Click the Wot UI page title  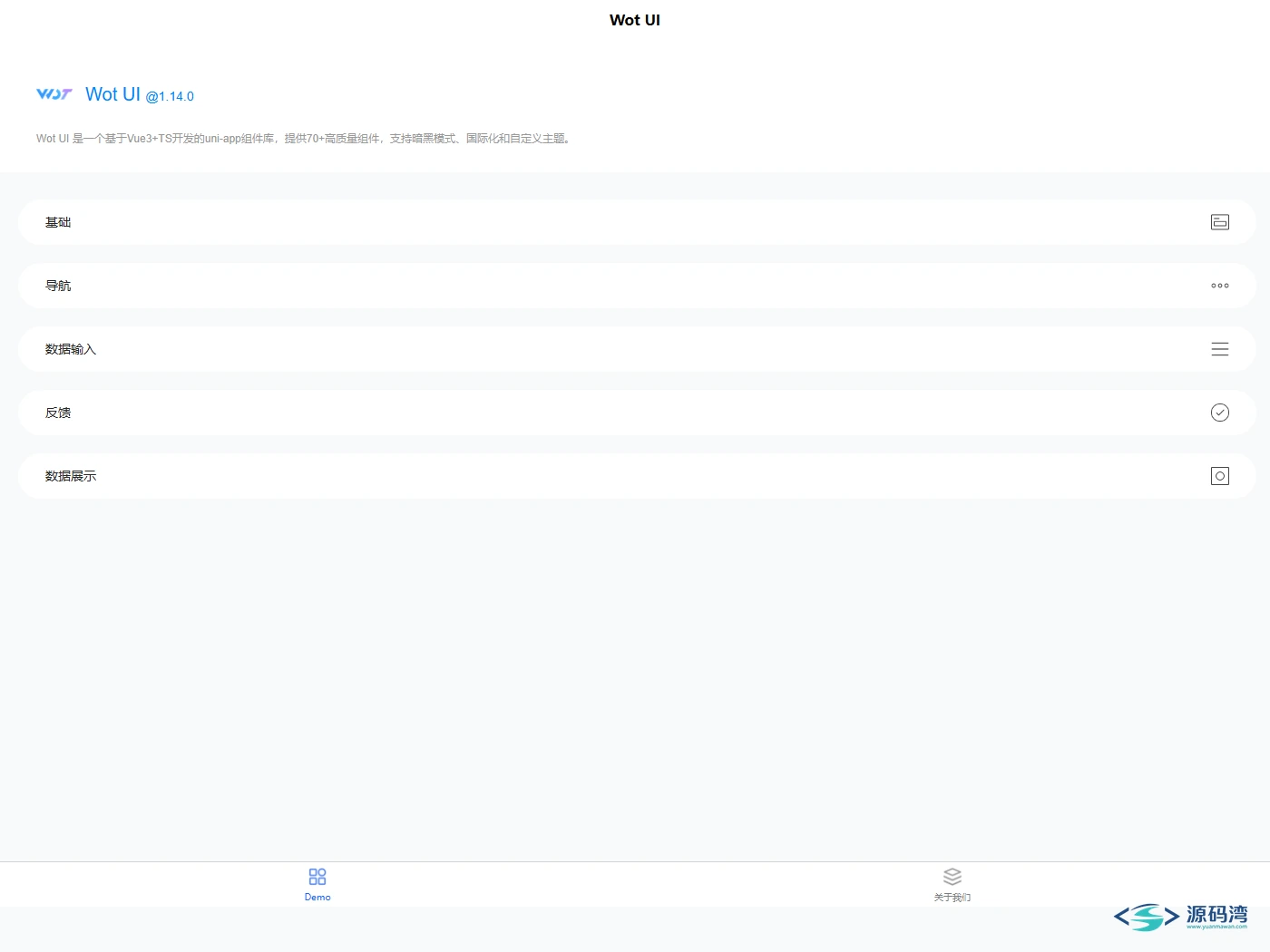pos(635,20)
